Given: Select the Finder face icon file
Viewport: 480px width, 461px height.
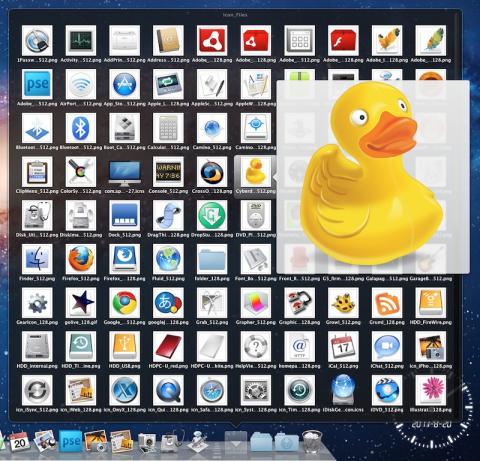Looking at the screenshot, I should [x=37, y=259].
